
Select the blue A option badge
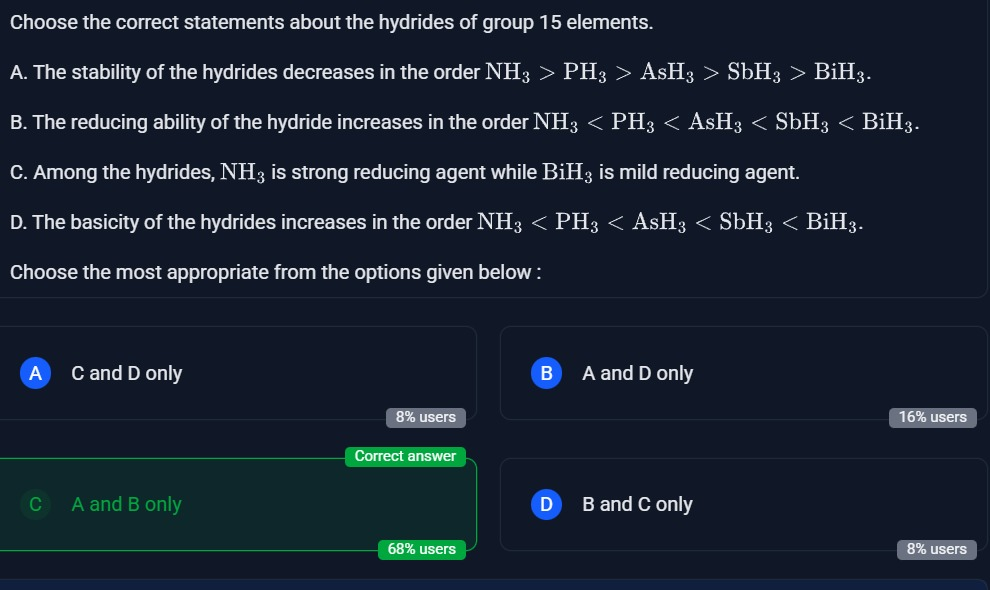point(35,373)
